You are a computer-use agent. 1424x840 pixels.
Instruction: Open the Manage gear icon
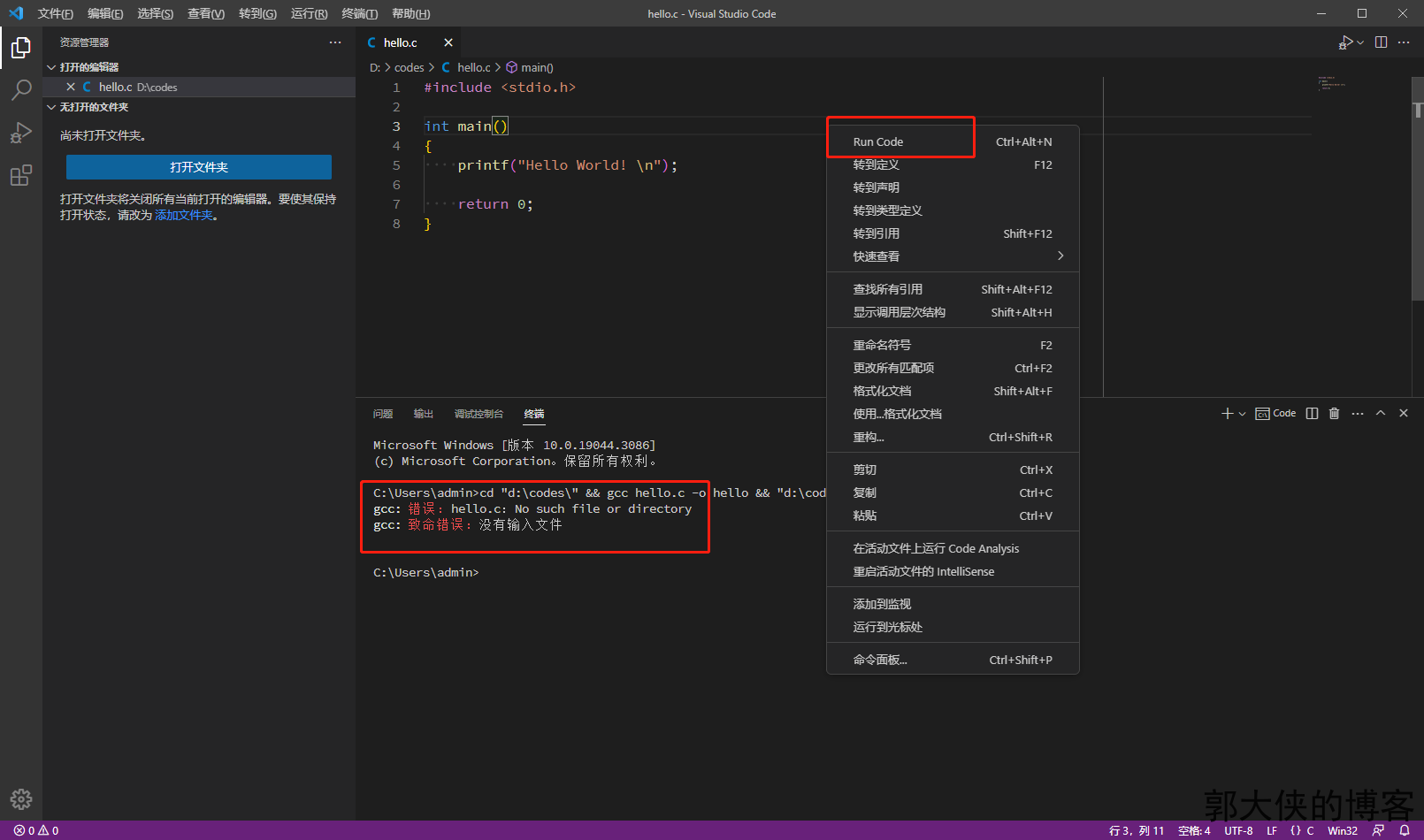tap(21, 799)
